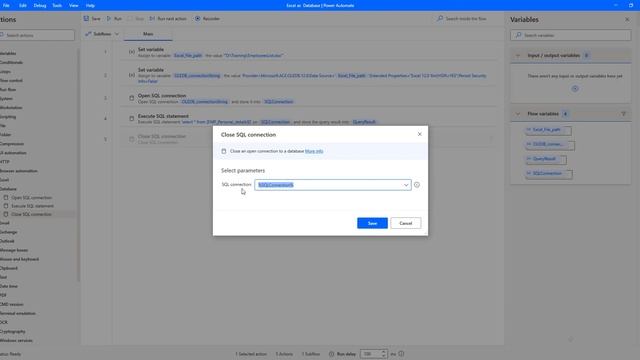This screenshot has height=360, width=640.
Task: Switch to the Main tab
Action: [148, 34]
